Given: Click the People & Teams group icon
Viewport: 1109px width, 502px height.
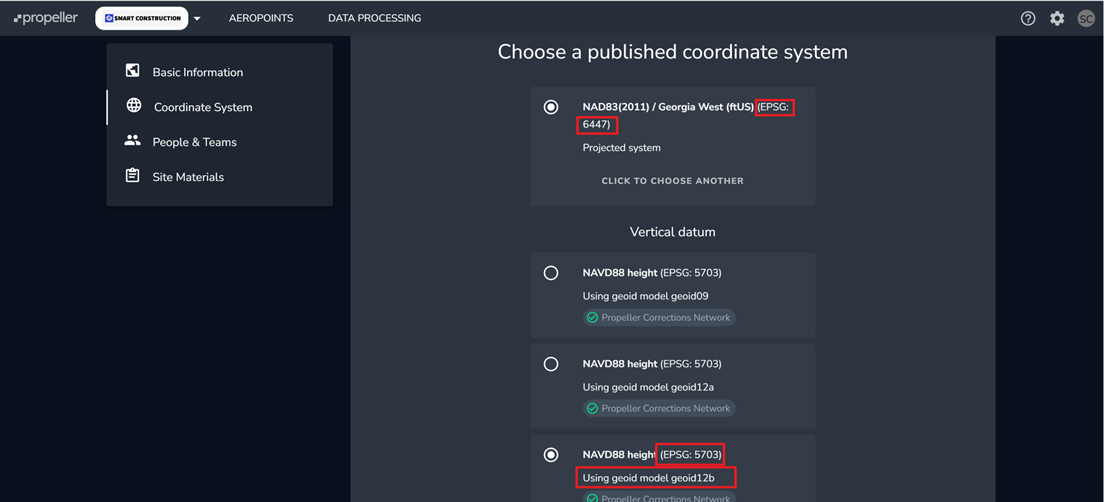Looking at the screenshot, I should (132, 141).
